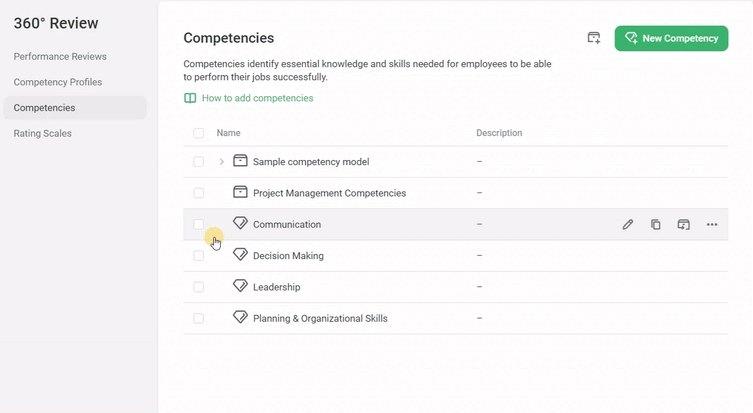Click the Leadership competency diamond icon
Image resolution: width=753 pixels, height=413 pixels.
(240, 286)
